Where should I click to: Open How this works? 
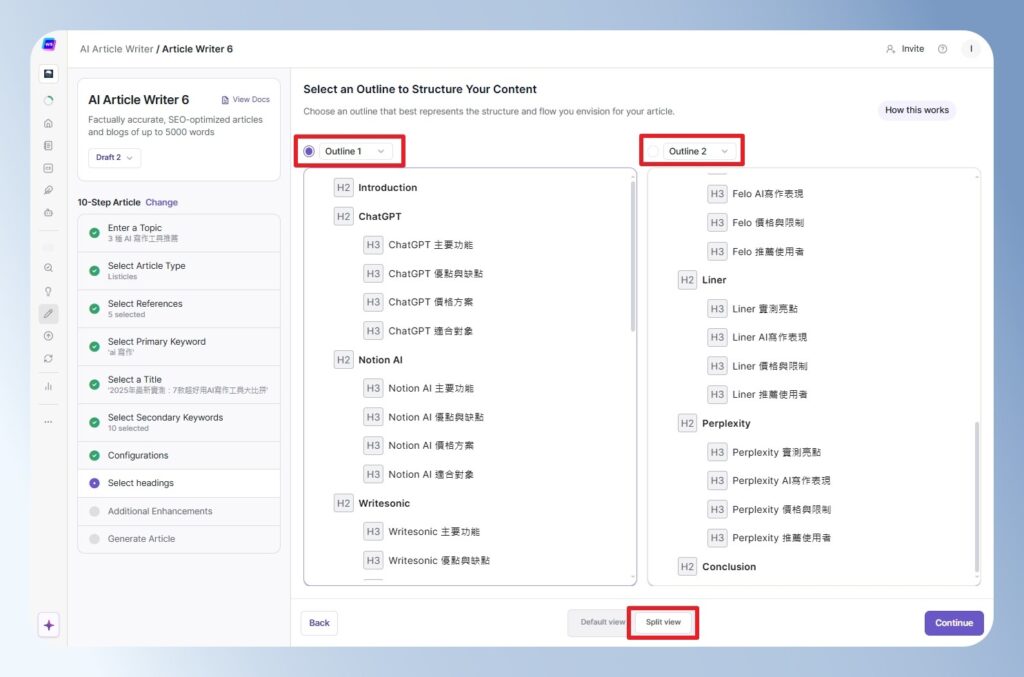(916, 110)
